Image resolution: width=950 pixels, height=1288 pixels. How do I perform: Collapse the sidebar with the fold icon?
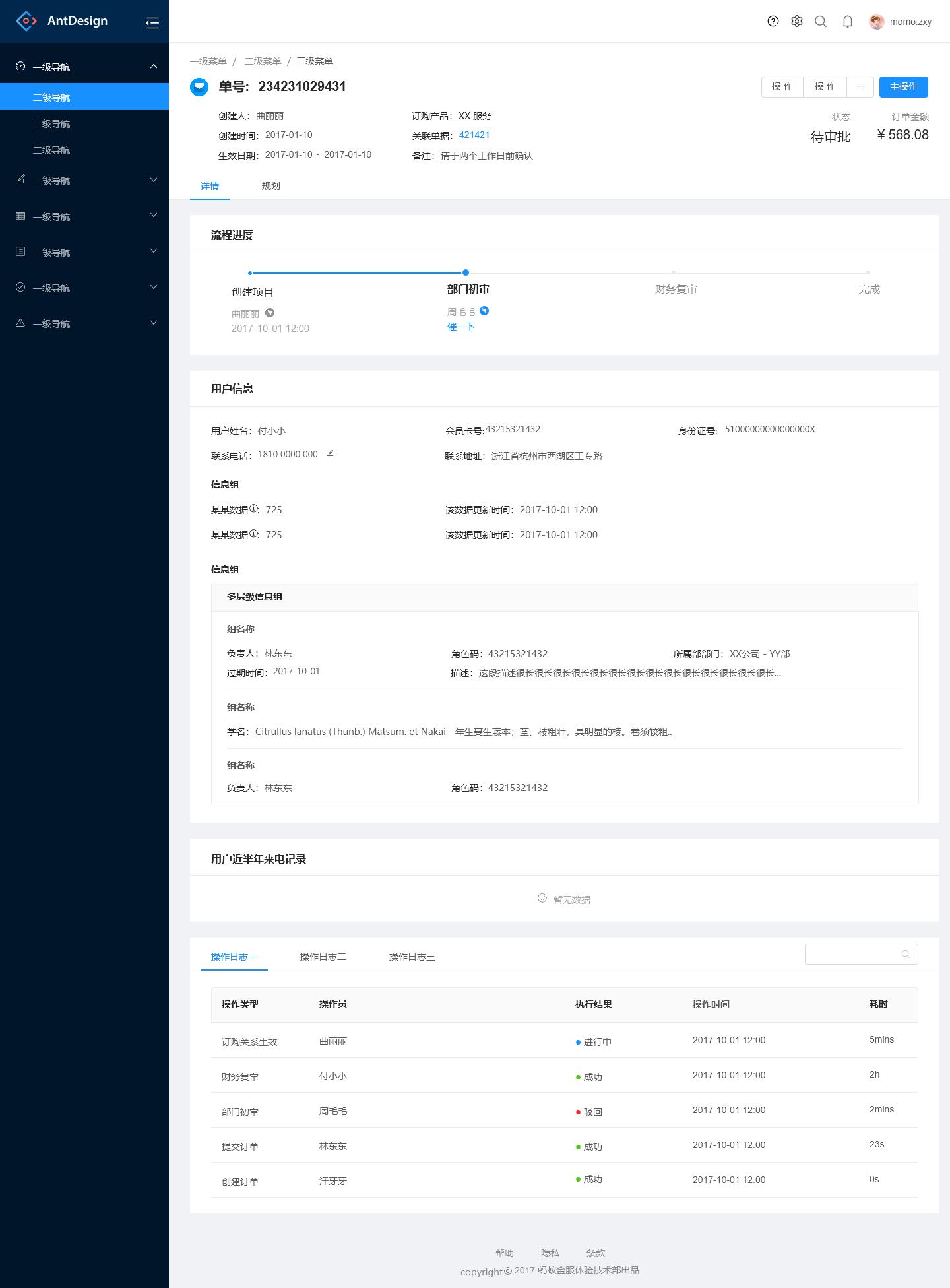coord(152,23)
